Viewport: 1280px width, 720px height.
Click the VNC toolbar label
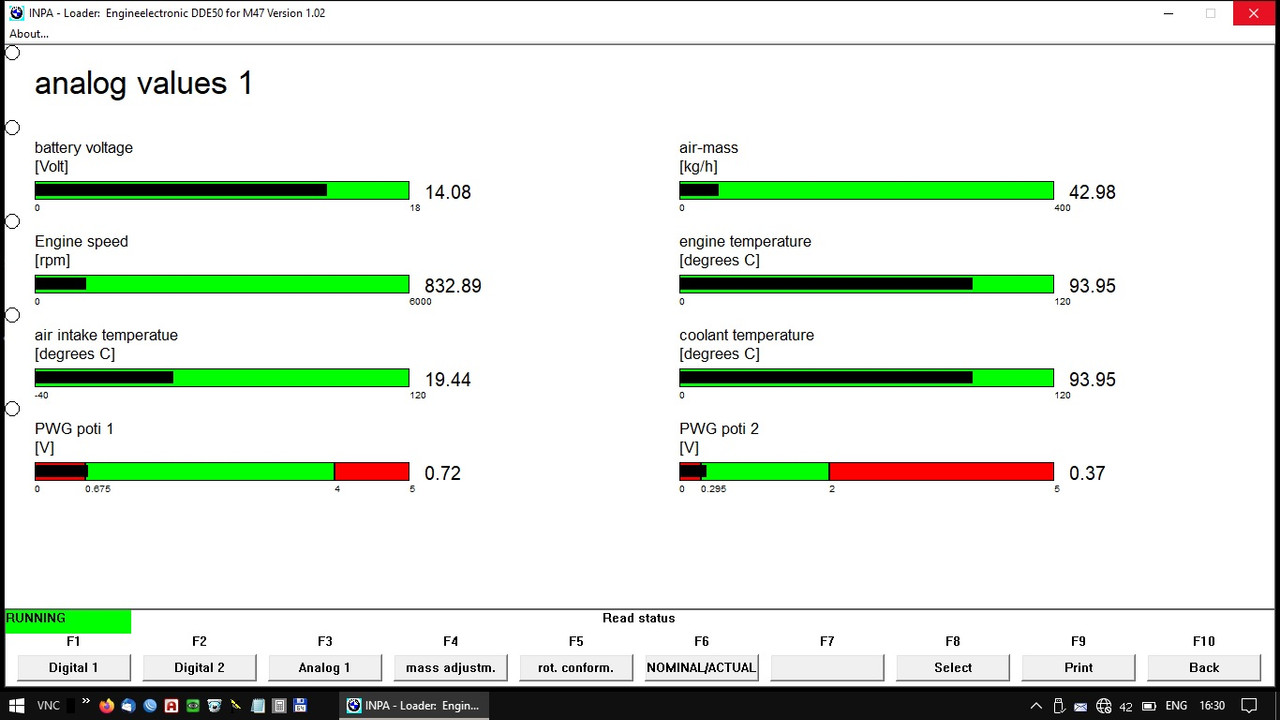pos(48,706)
